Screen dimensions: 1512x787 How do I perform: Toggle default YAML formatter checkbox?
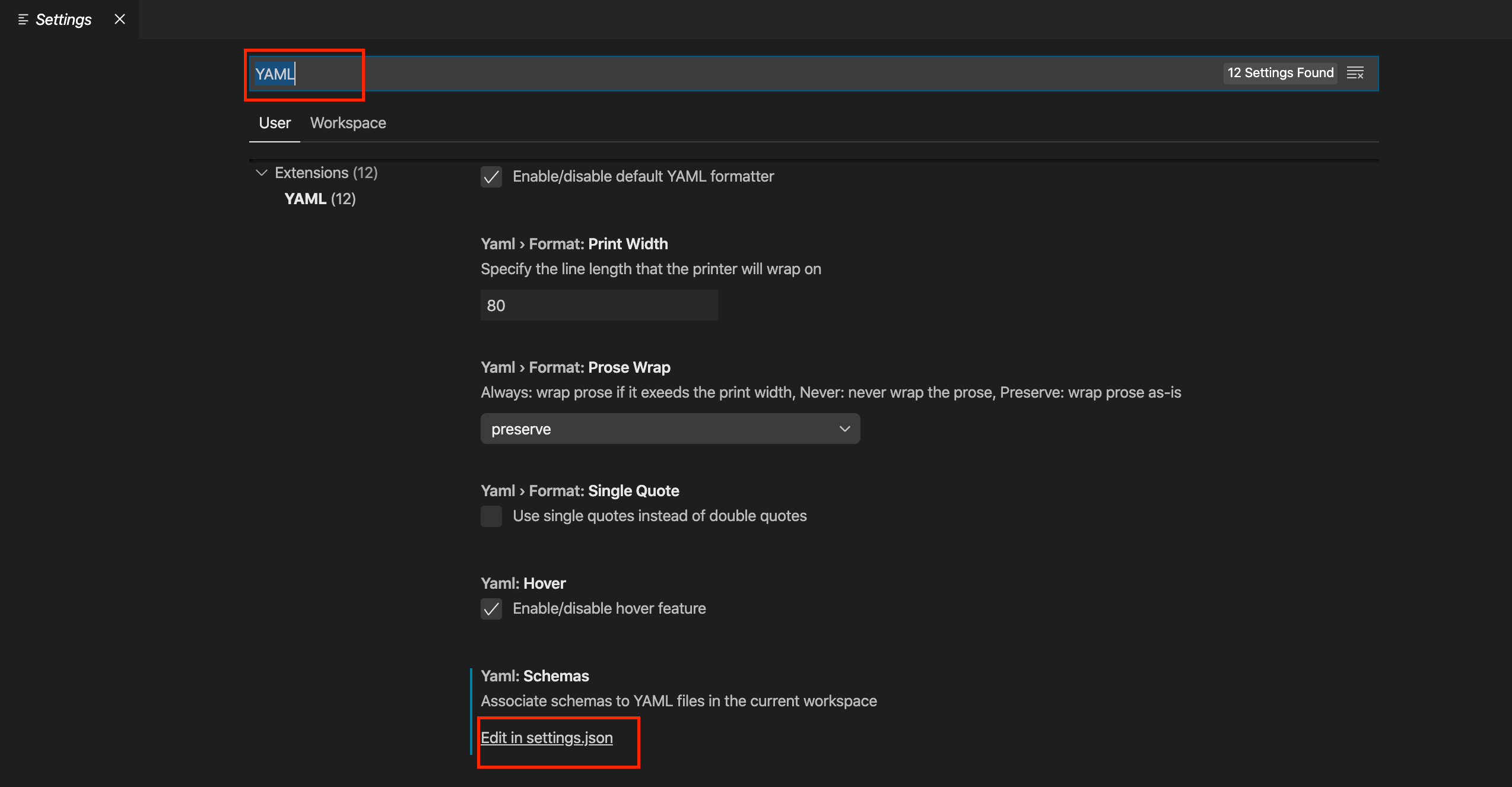coord(491,176)
